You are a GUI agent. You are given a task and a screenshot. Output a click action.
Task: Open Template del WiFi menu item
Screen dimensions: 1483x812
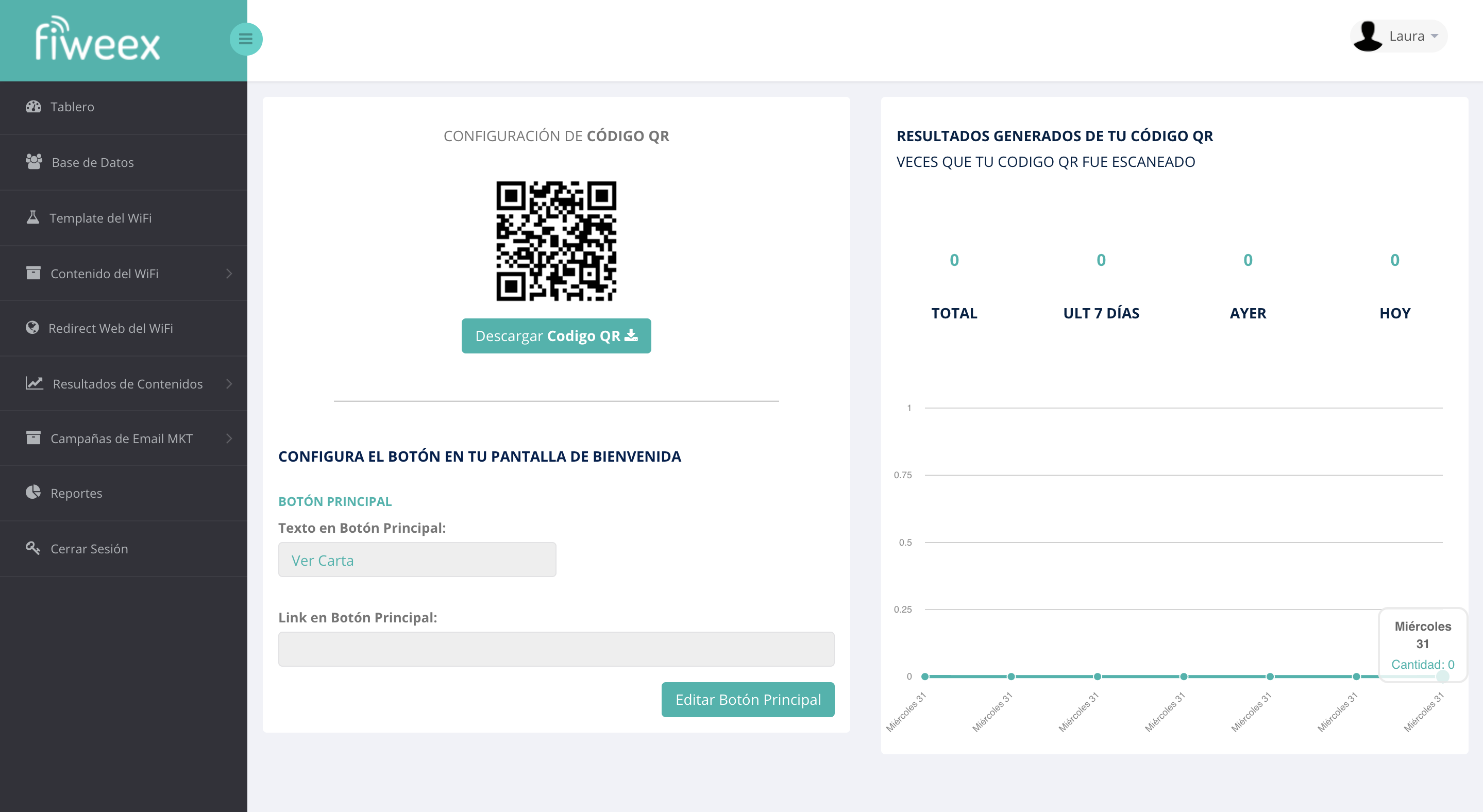tap(100, 218)
